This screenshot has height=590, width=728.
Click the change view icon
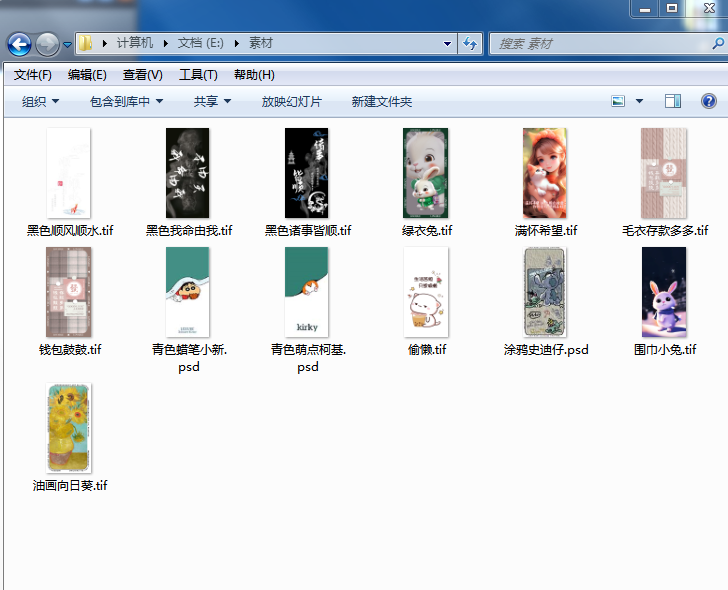coord(618,101)
